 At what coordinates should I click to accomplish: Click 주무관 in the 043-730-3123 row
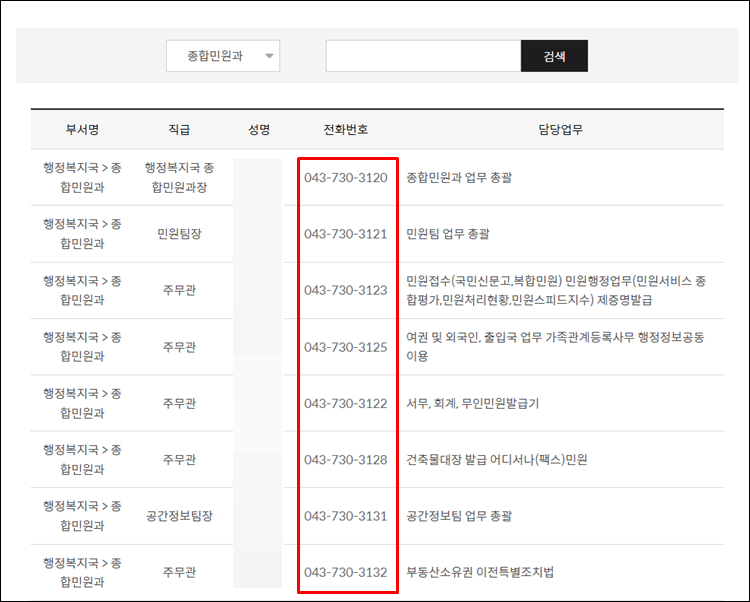pyautogui.click(x=179, y=290)
